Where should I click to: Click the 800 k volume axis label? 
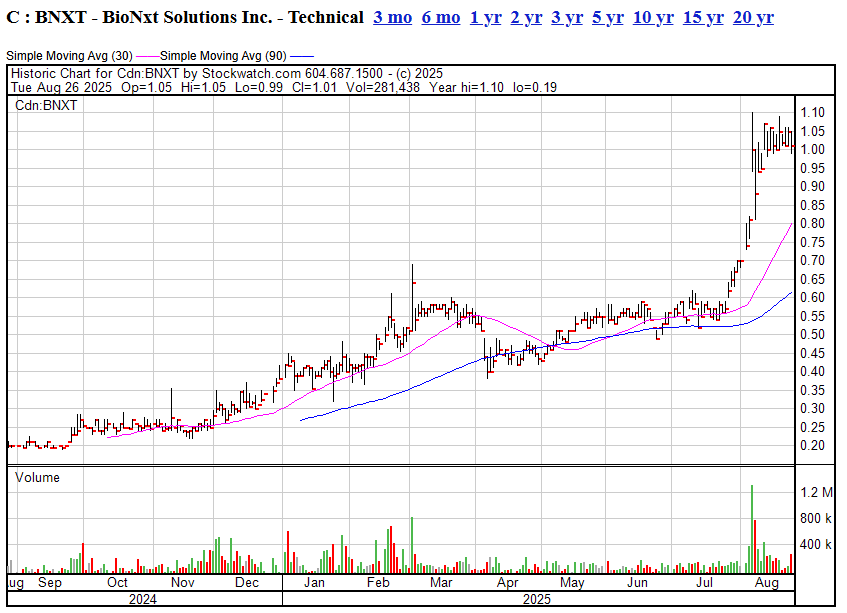(x=816, y=518)
